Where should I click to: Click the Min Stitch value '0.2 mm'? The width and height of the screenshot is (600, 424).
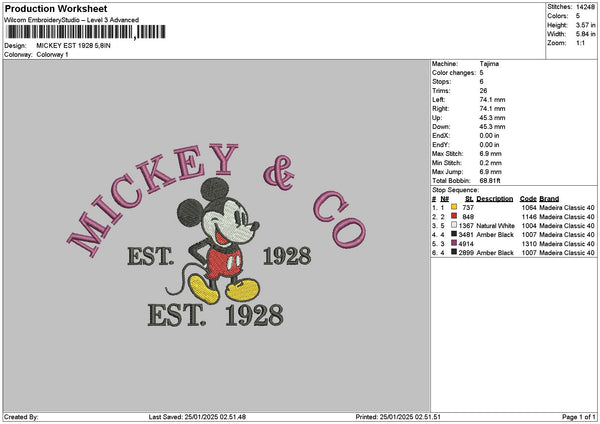(x=491, y=163)
